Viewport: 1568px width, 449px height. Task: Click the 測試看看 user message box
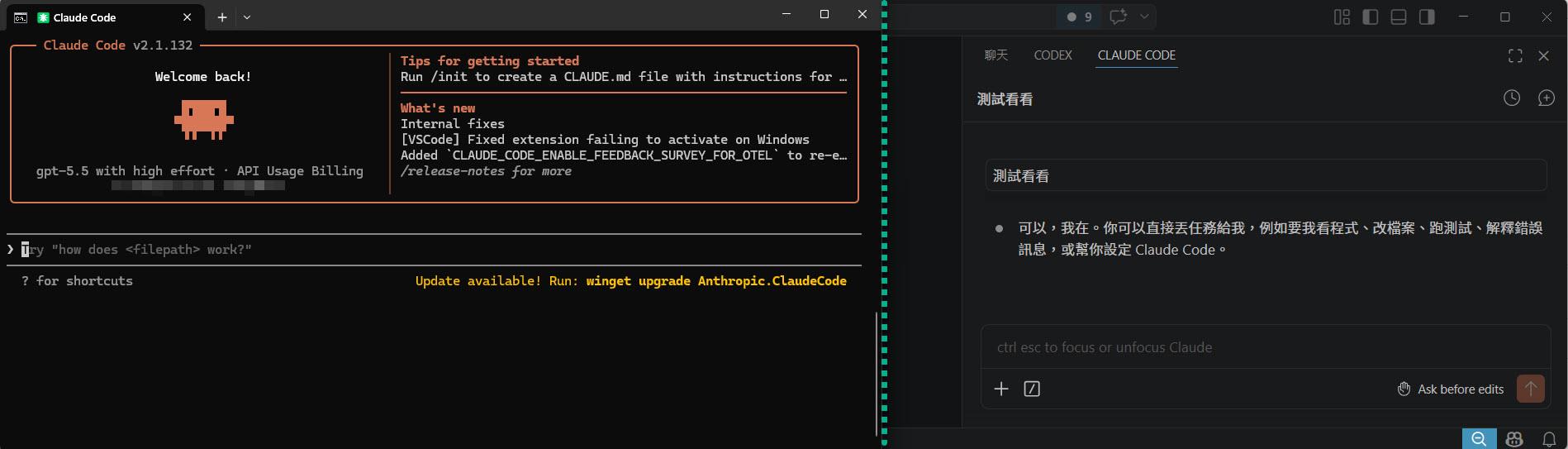1265,175
